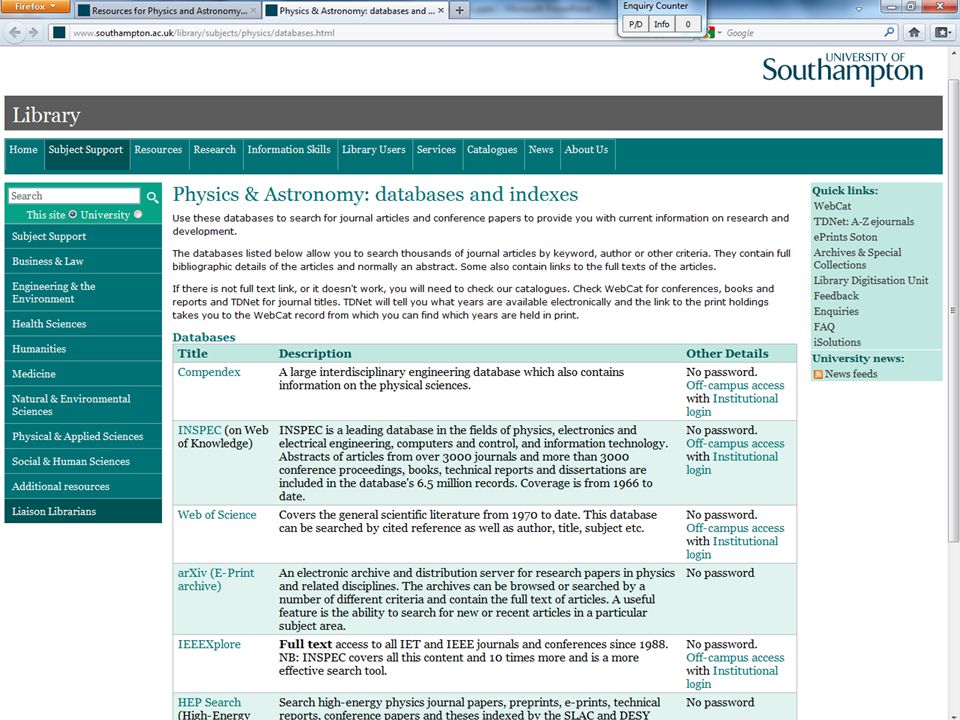Select the University radio button
Image resolution: width=960 pixels, height=720 pixels.
pos(138,214)
